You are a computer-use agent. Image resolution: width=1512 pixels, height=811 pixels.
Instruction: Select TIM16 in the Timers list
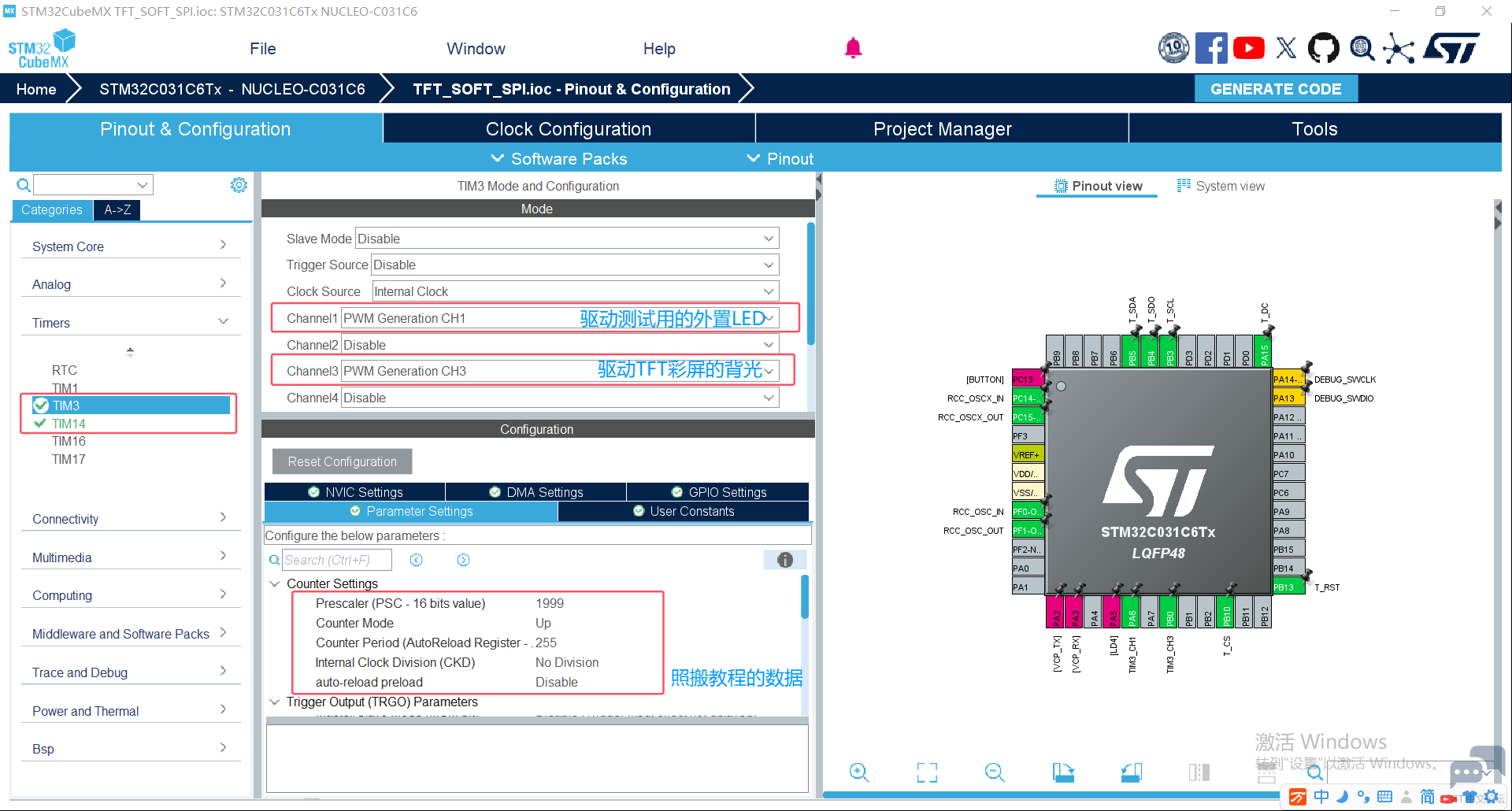tap(69, 441)
